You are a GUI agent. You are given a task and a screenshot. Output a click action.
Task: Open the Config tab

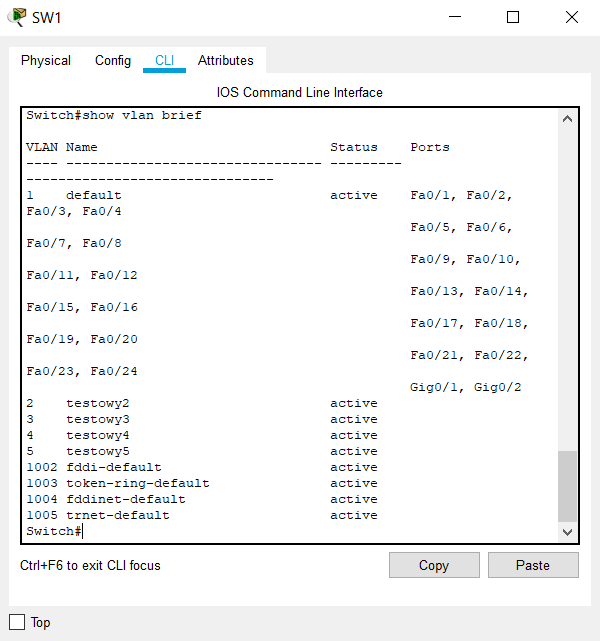[113, 60]
